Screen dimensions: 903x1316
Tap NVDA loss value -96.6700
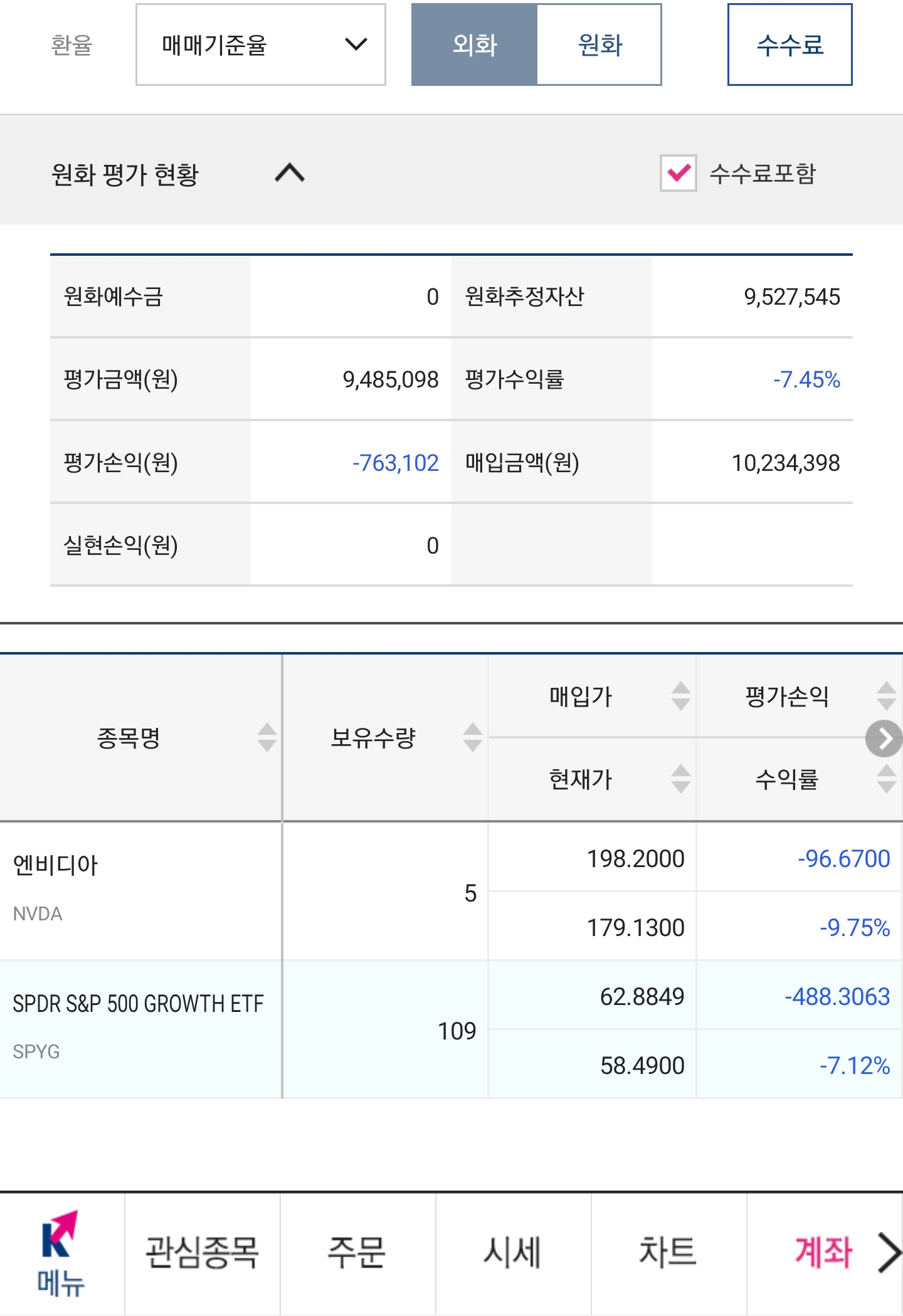(843, 858)
